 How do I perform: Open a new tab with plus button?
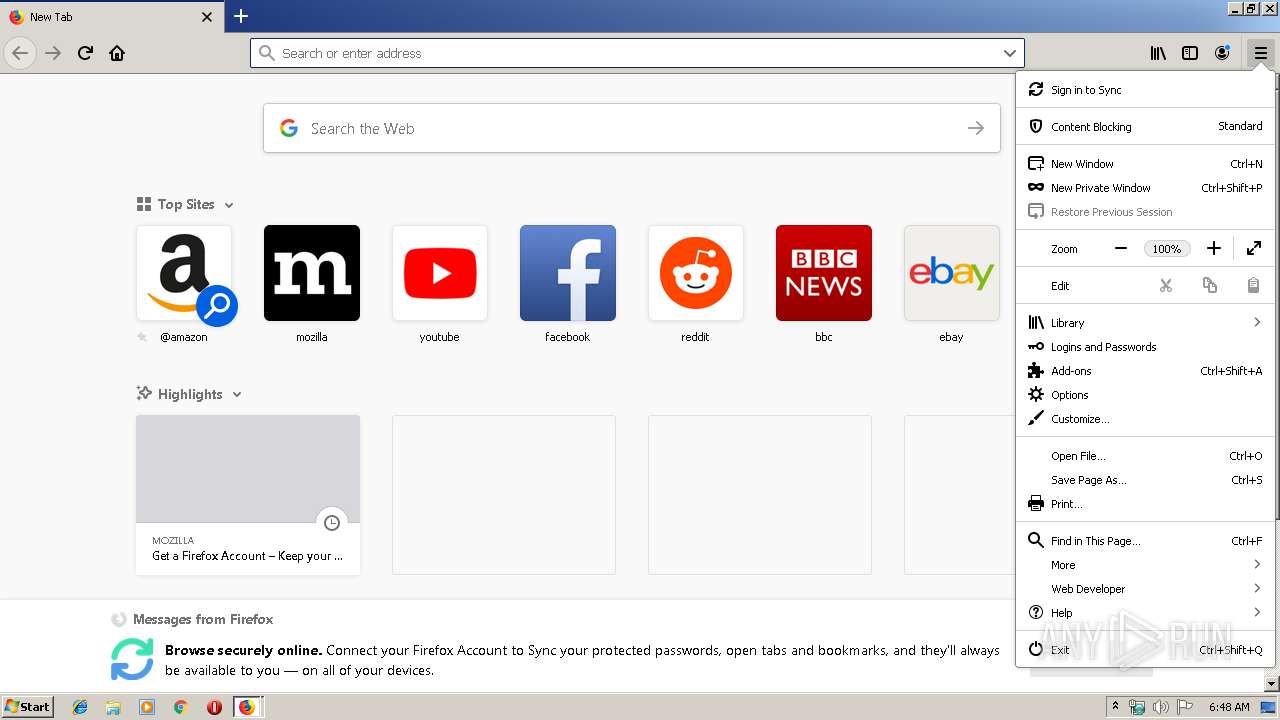point(241,16)
